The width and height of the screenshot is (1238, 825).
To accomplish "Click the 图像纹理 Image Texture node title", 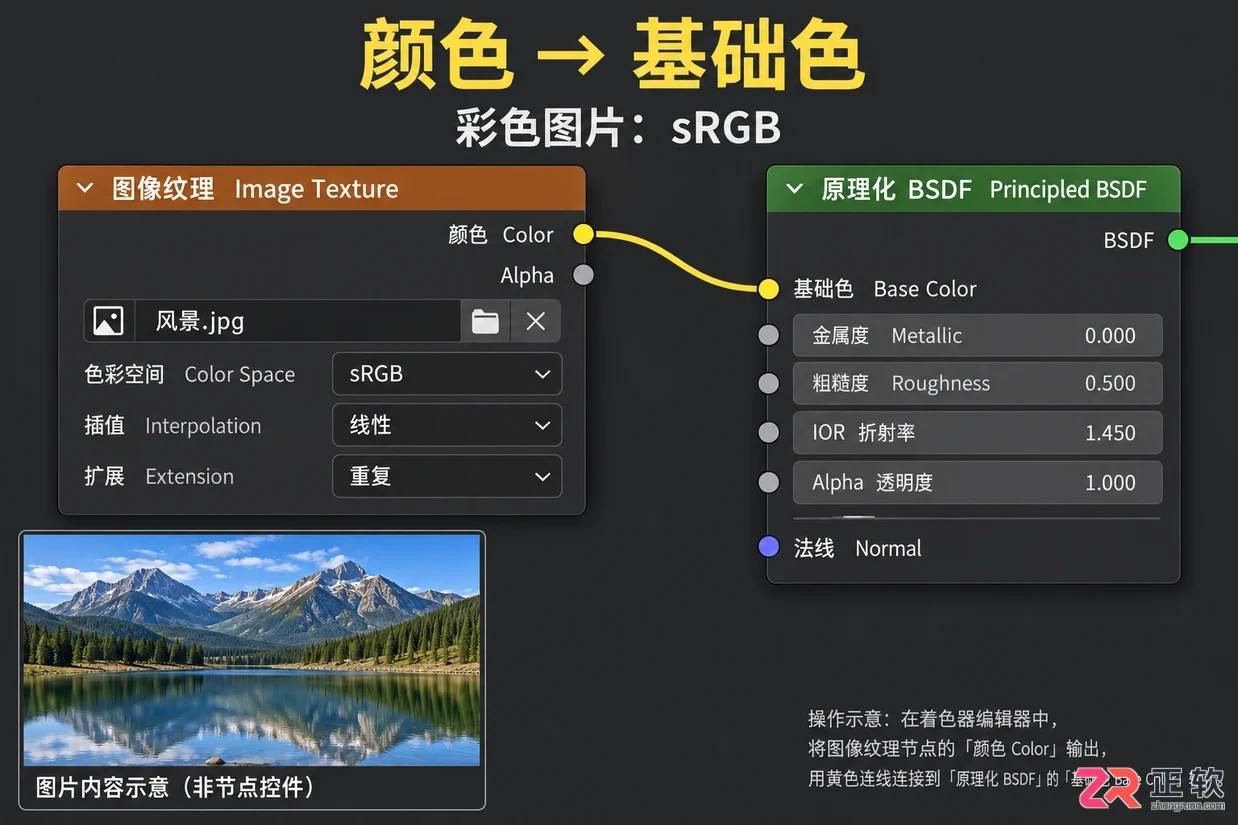I will (x=255, y=189).
